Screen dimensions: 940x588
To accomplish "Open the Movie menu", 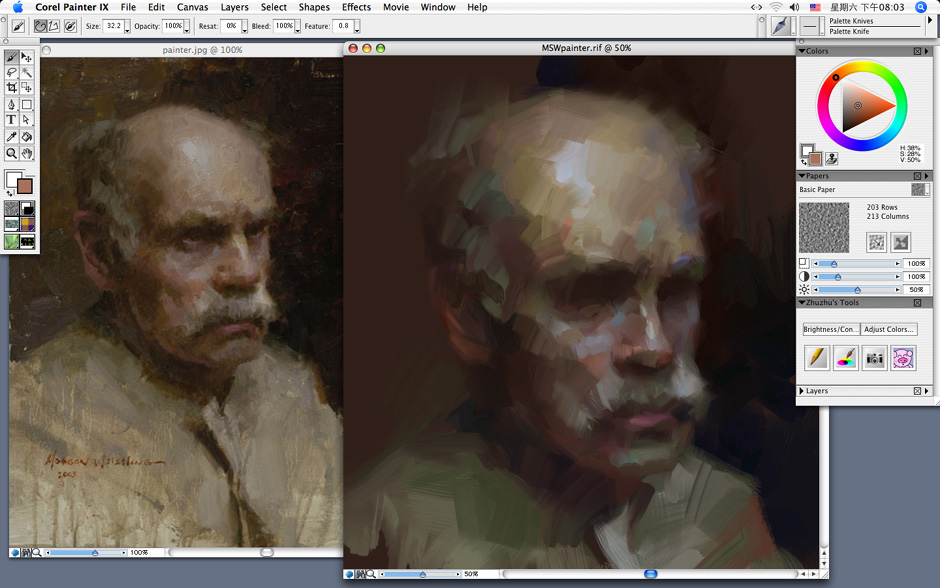I will click(396, 7).
